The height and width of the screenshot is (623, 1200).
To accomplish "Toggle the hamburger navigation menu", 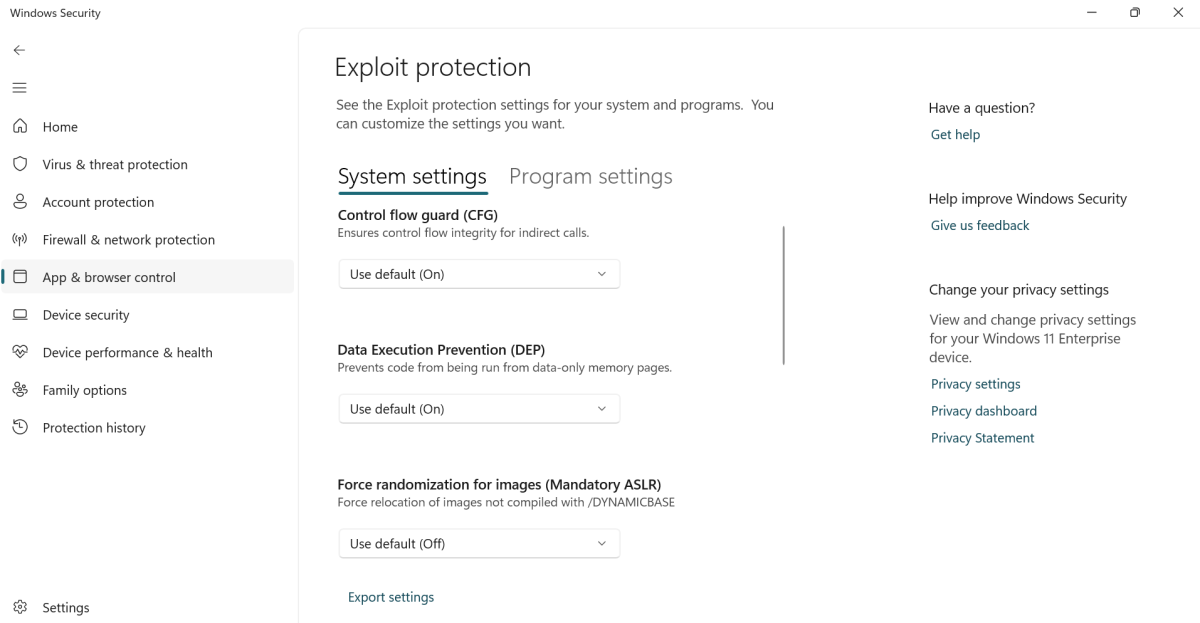I will click(19, 88).
